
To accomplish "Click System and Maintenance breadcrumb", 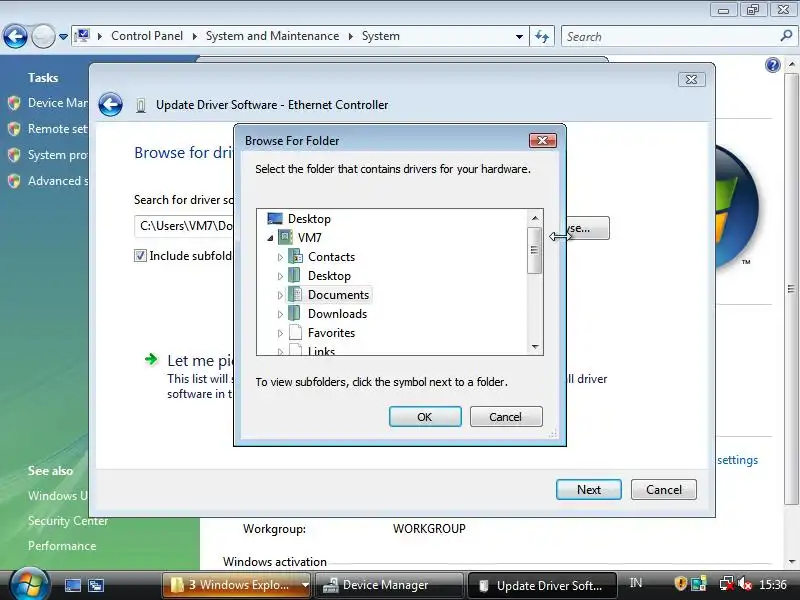I will (272, 36).
